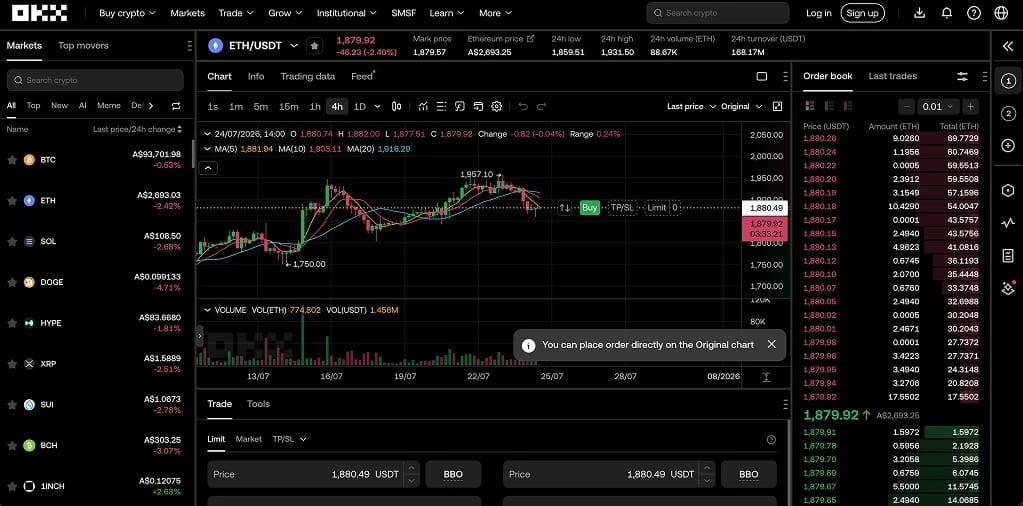Click the Limit 0 chart order tag

(662, 207)
